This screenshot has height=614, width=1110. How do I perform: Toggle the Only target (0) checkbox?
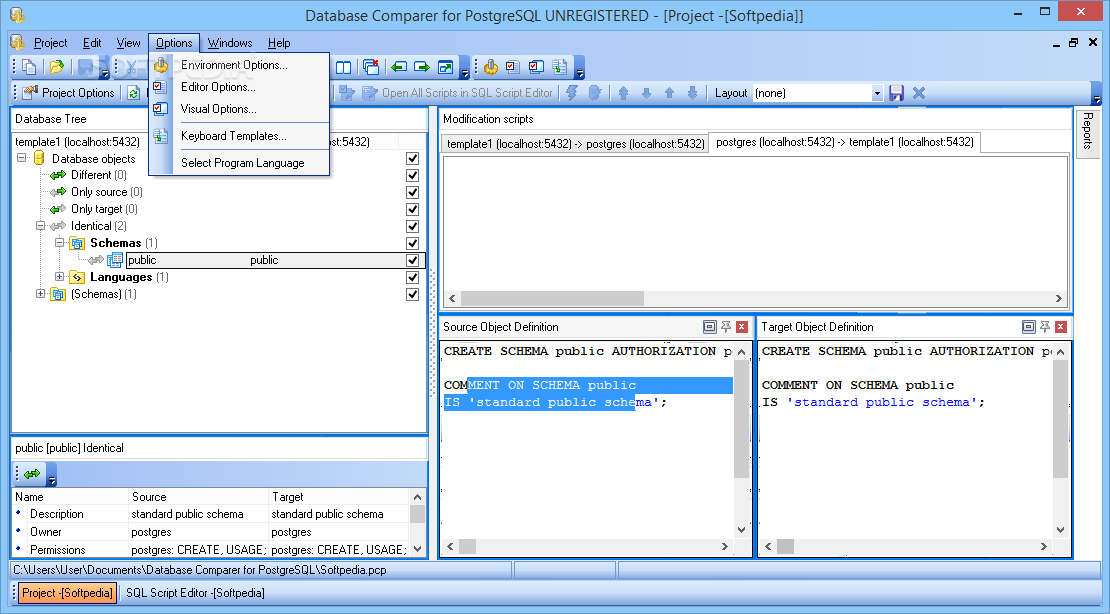click(x=413, y=210)
